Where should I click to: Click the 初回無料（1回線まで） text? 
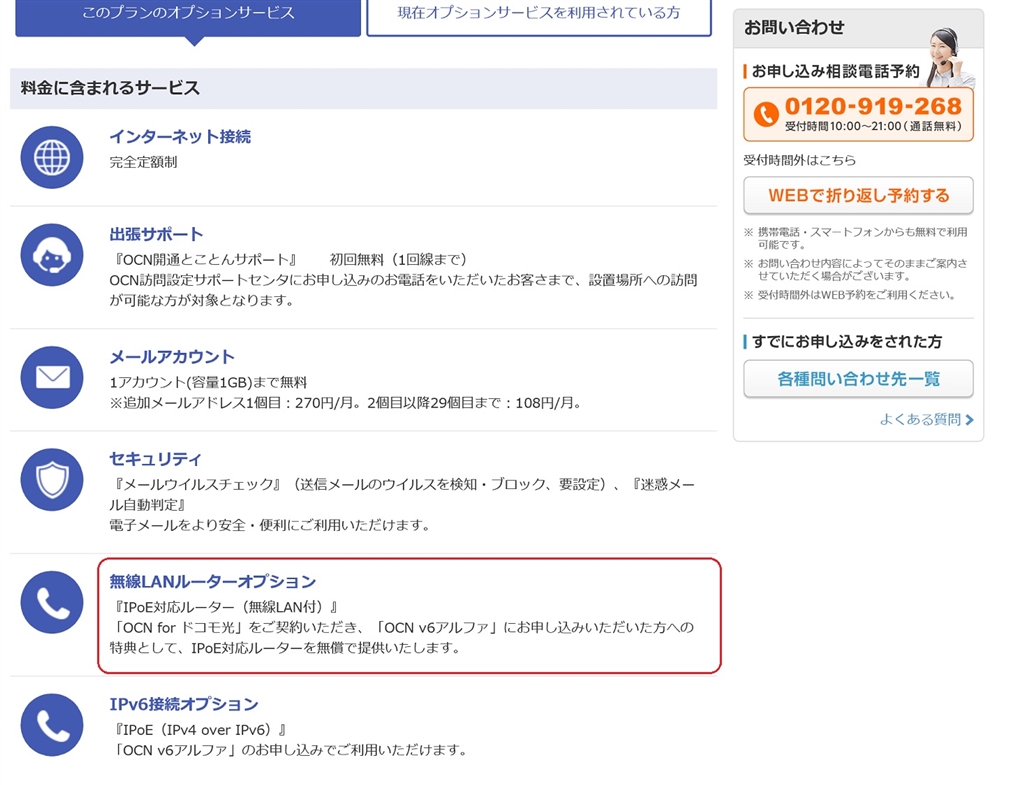tap(398, 259)
